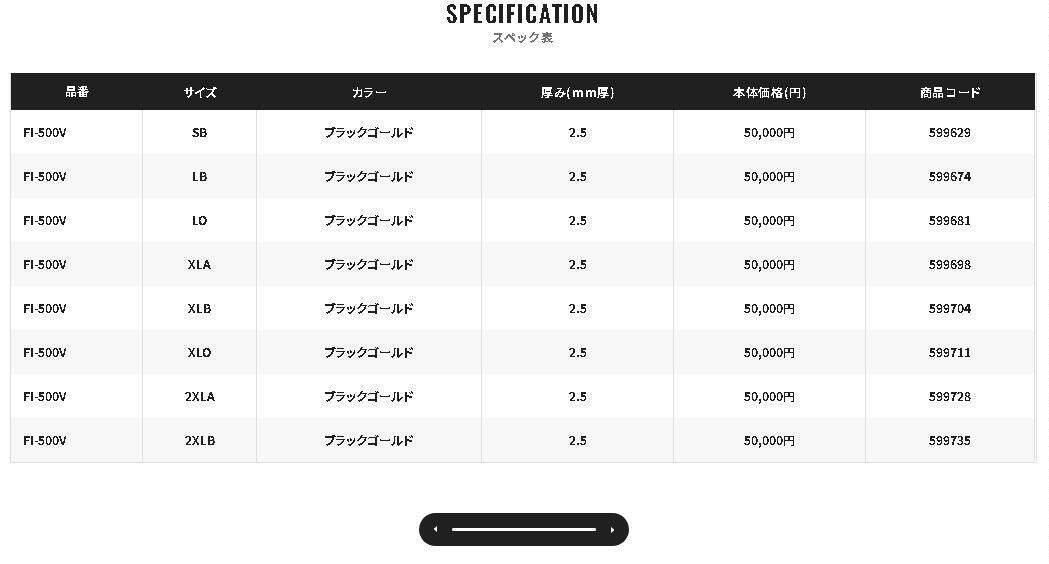This screenshot has height=564, width=1049.
Task: Select product code 599704
Action: 950,309
